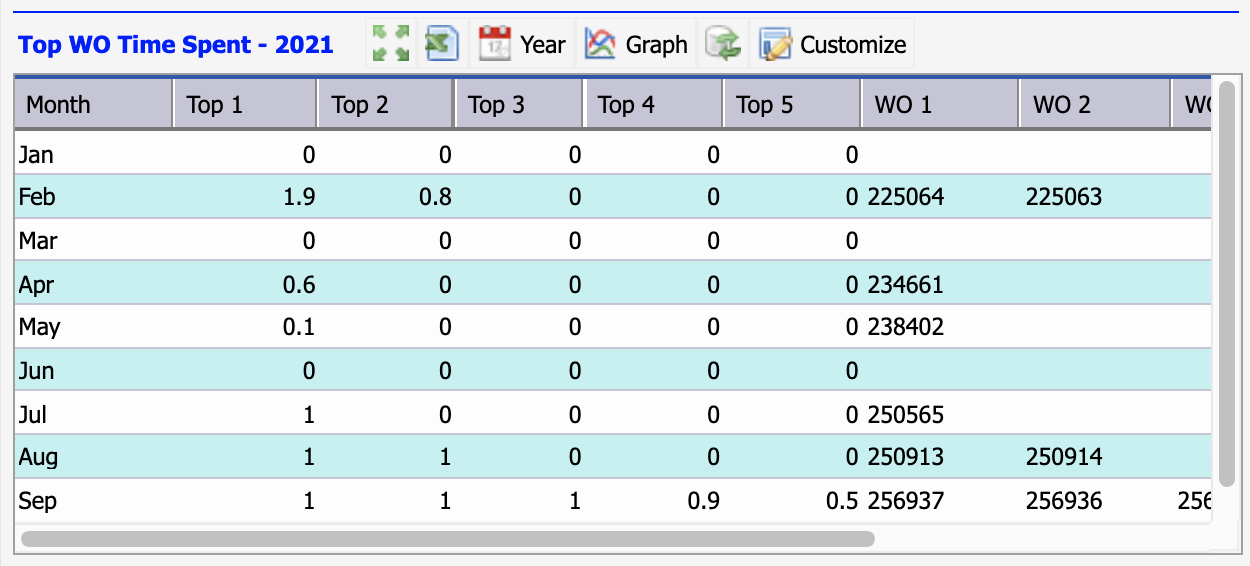
Task: Select the Mar row label
Action: [38, 241]
